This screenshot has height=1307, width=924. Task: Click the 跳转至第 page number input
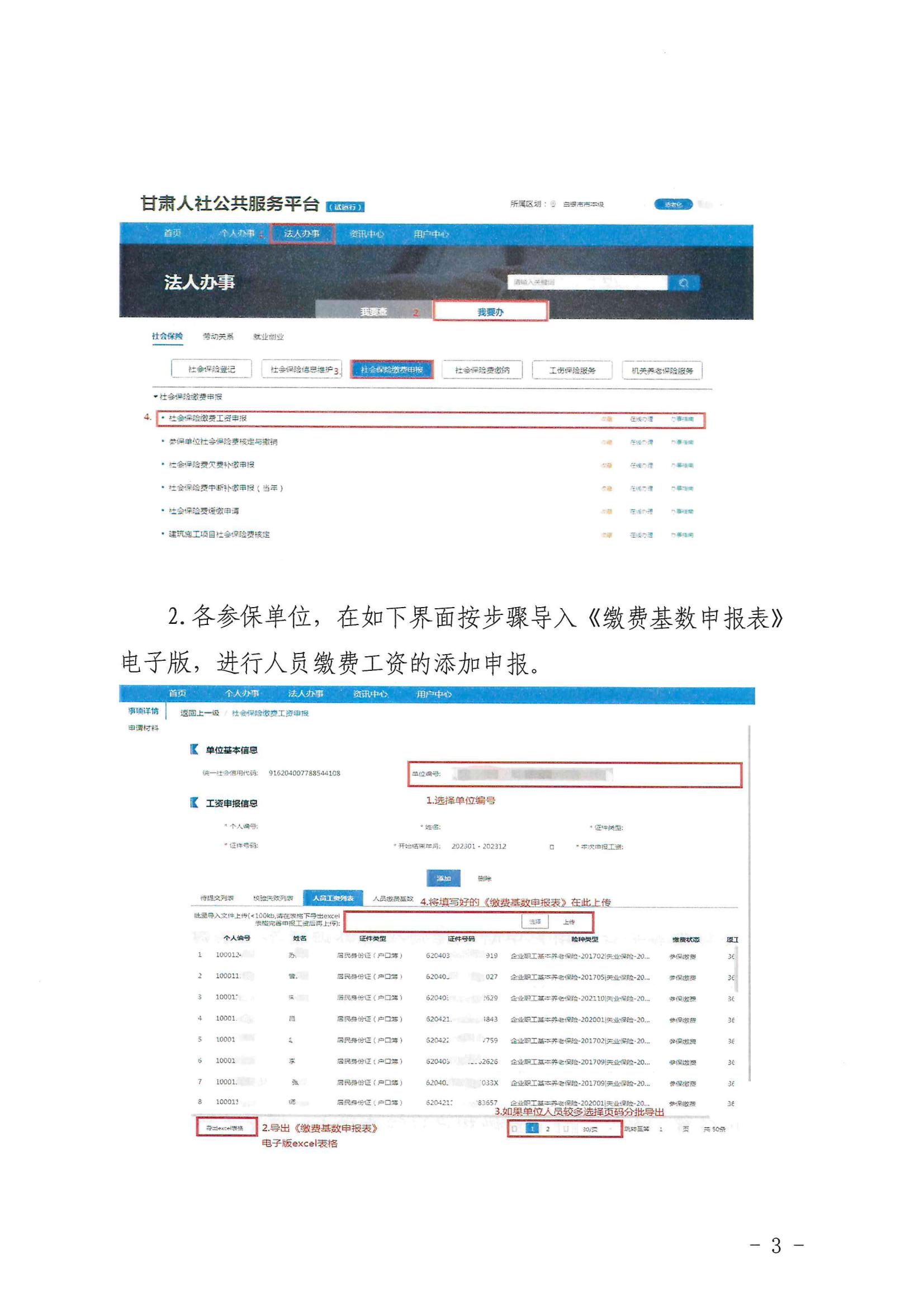[x=661, y=1129]
